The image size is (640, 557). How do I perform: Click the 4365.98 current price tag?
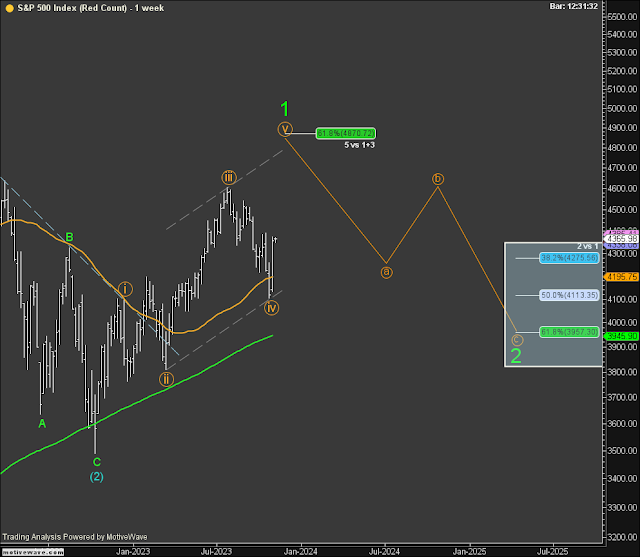coord(622,239)
